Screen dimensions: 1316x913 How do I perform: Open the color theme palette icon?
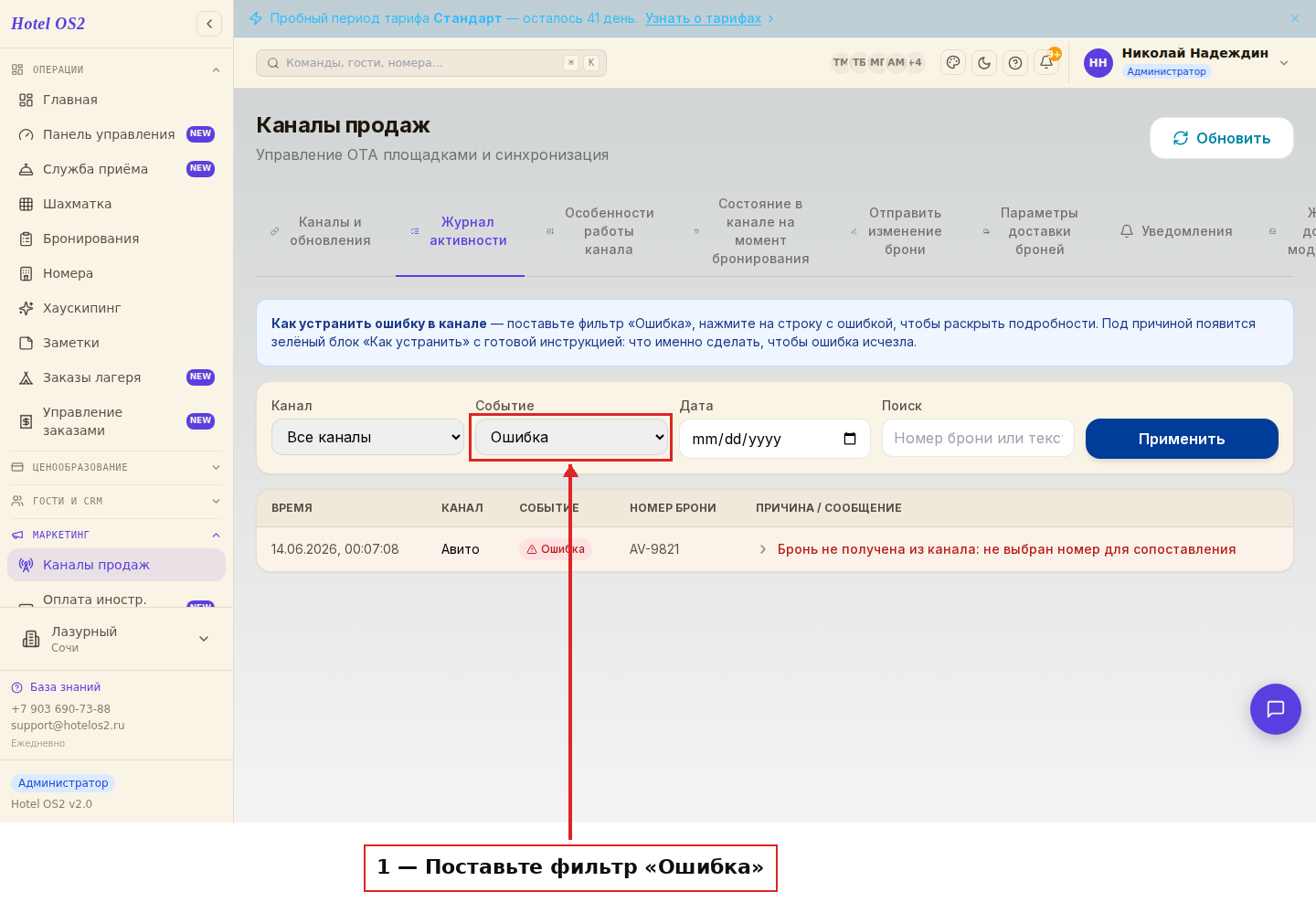[953, 63]
